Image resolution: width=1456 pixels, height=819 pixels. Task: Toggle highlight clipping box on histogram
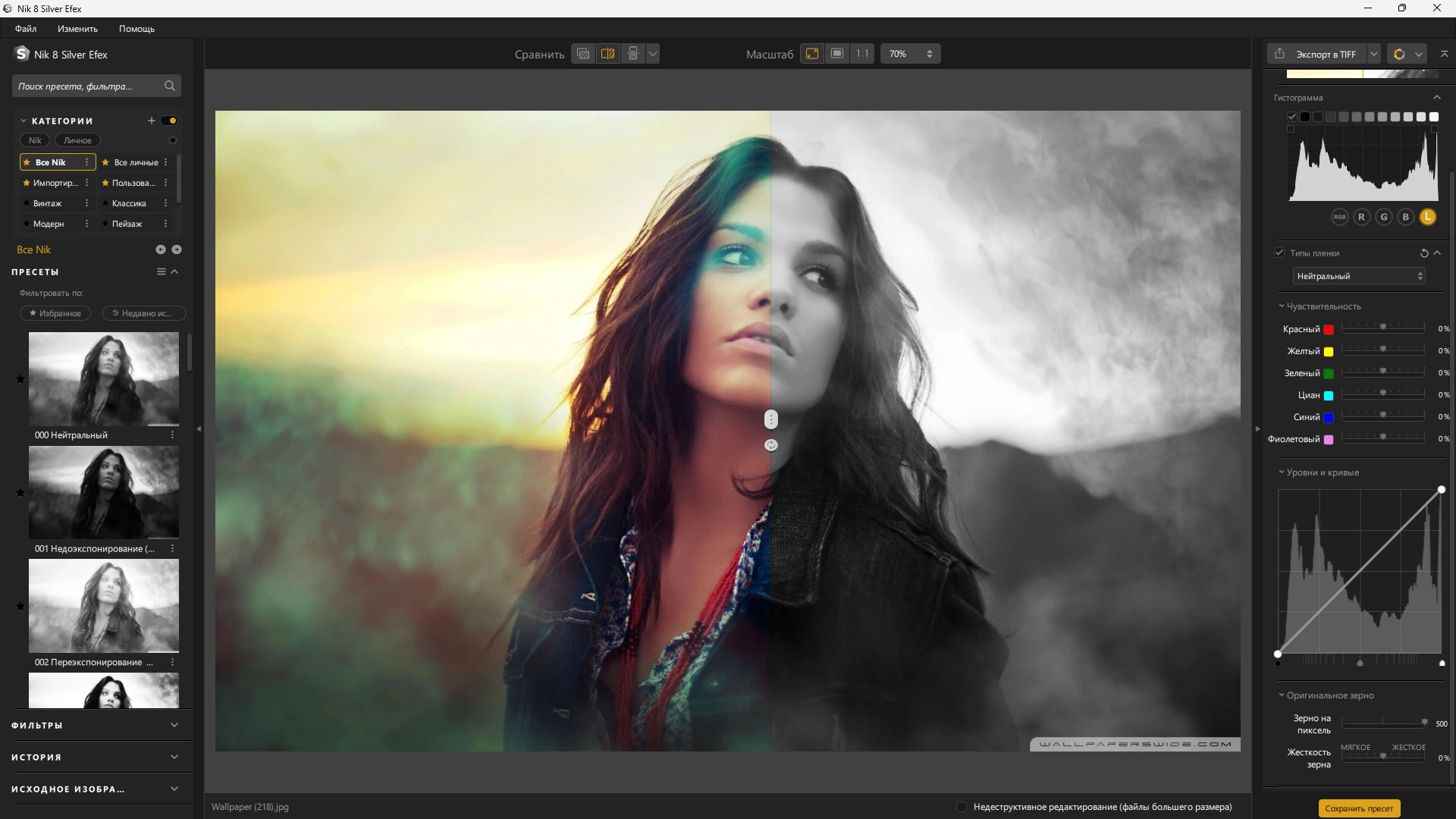point(1435,129)
